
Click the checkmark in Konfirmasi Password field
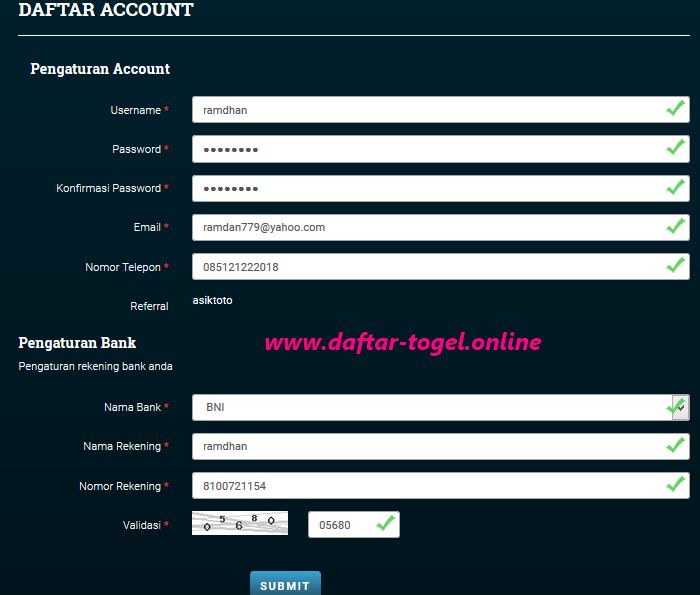point(675,187)
